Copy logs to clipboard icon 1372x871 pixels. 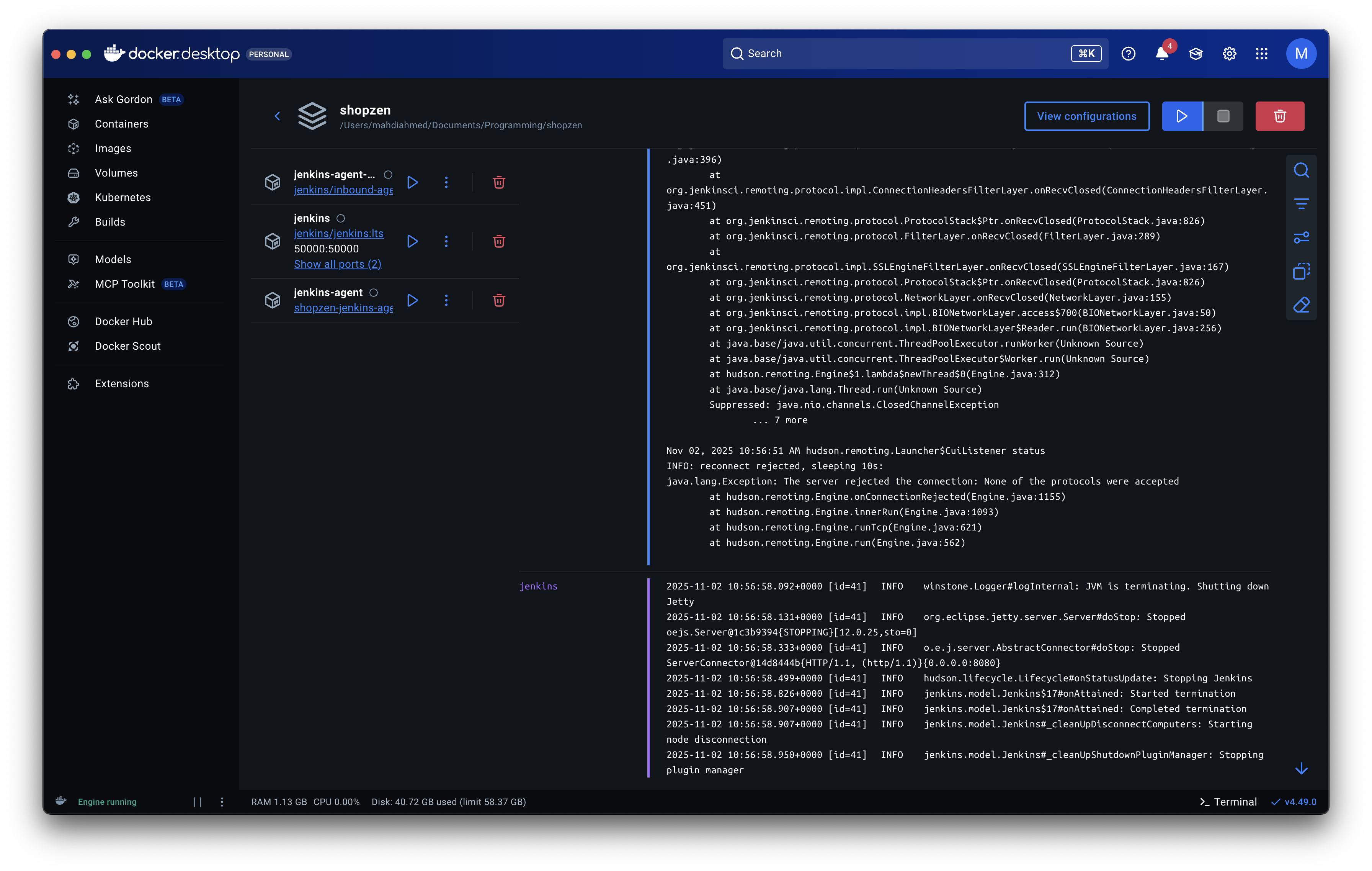(1301, 271)
